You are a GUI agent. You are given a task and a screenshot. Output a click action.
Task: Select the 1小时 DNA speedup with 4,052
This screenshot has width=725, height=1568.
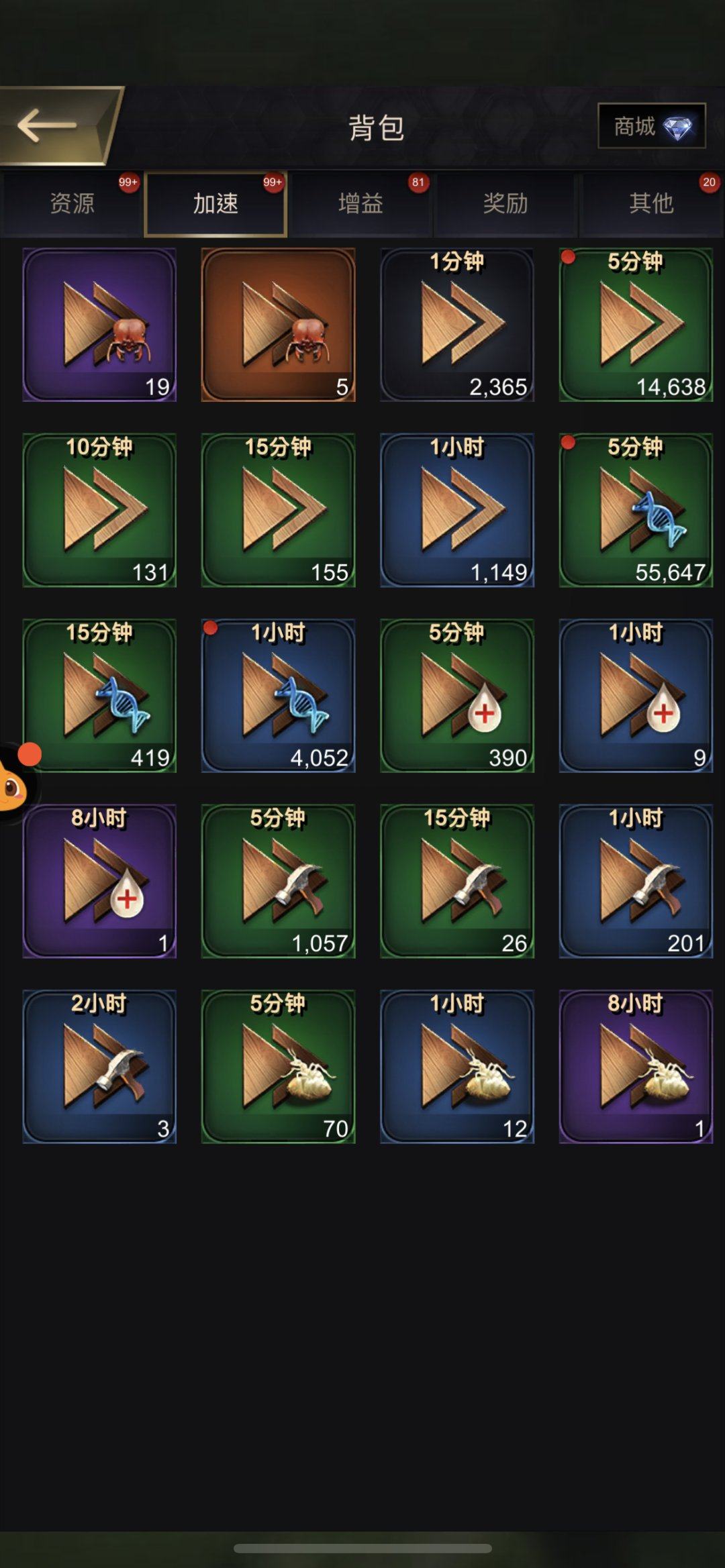(278, 696)
